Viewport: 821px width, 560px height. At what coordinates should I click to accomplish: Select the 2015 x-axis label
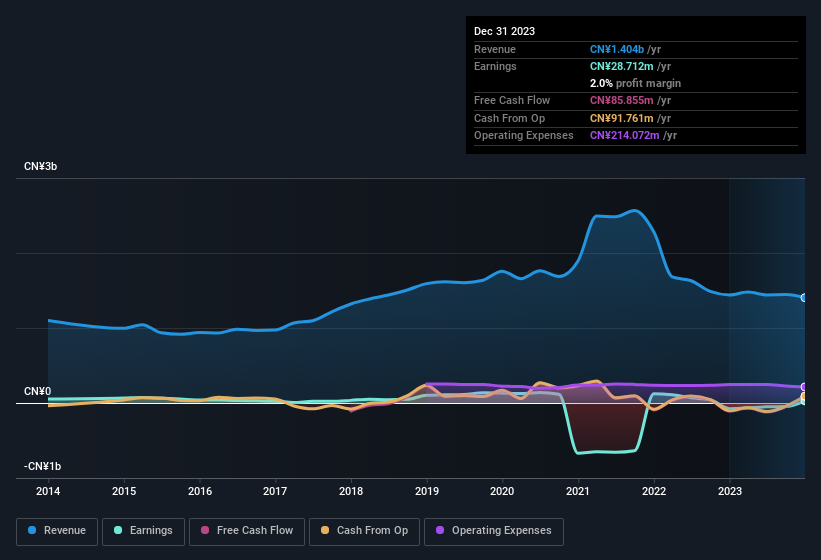coord(124,491)
